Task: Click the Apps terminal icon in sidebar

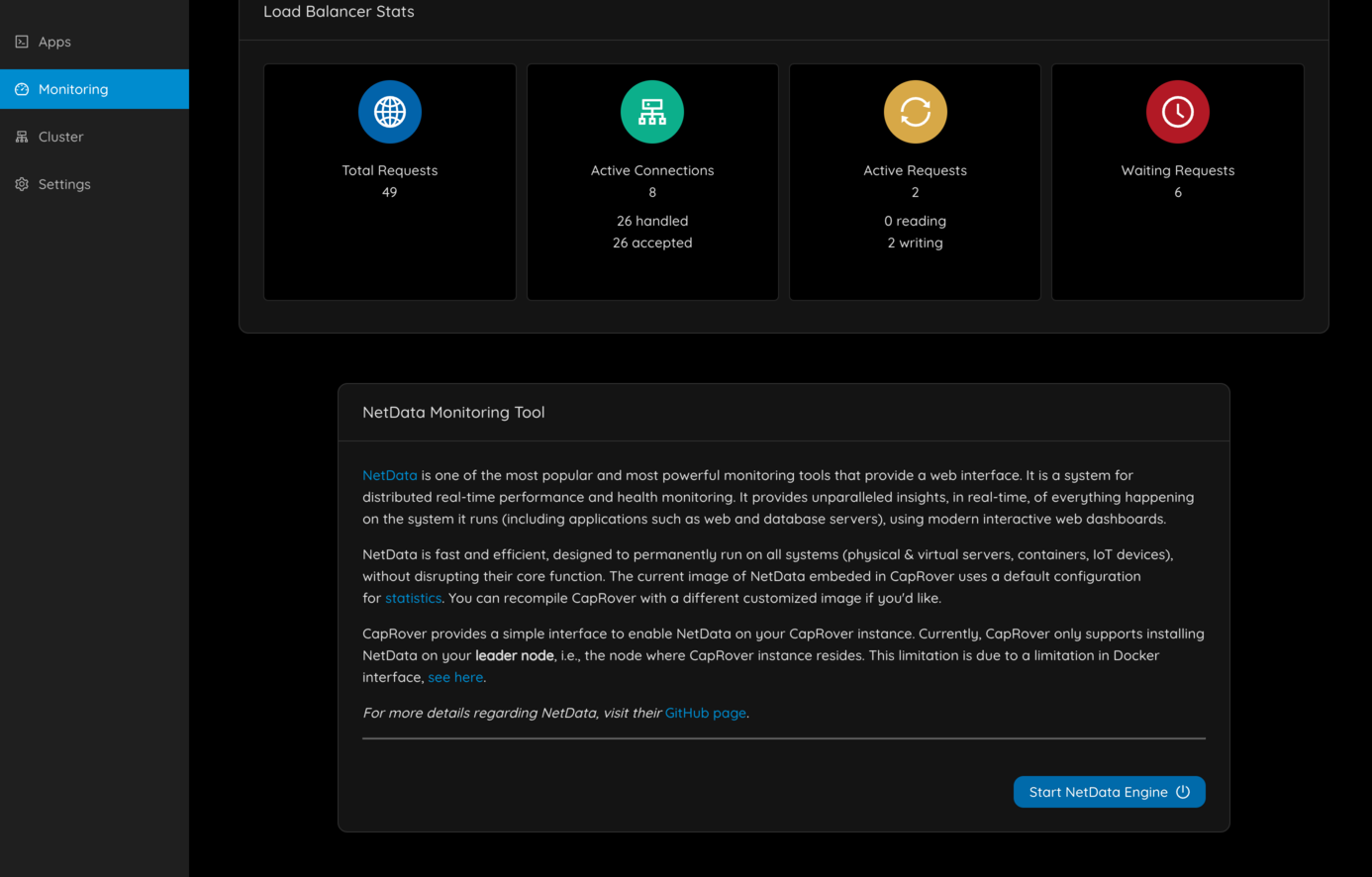Action: [x=22, y=42]
